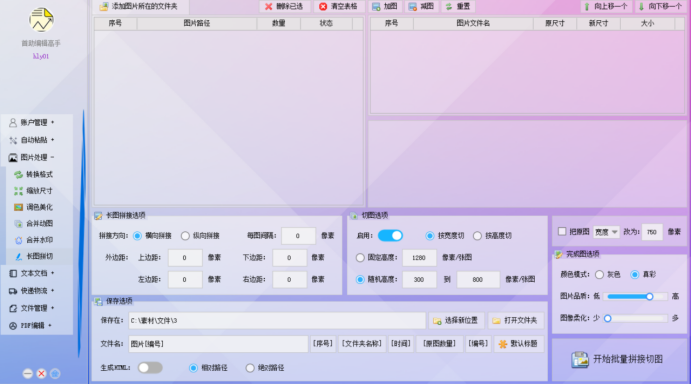The image size is (692, 384).
Task: Click the 图片文件名 column header
Action: [x=473, y=23]
